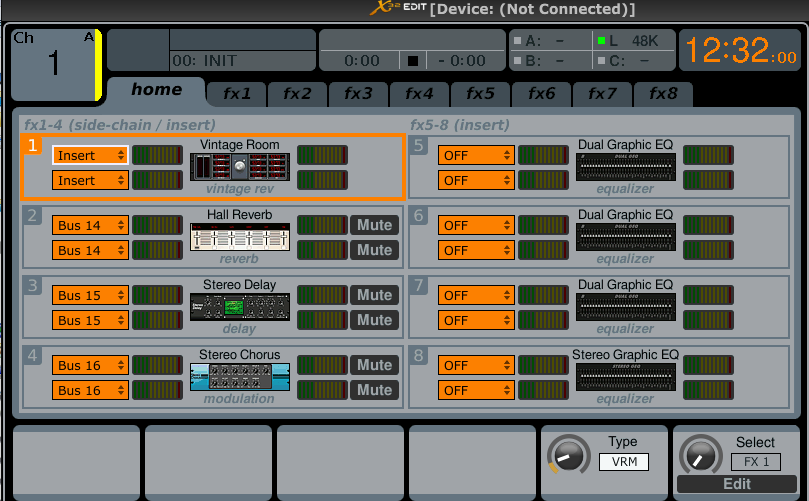Open slot 4 lower Bus 16 dropdown
Screen dimensions: 809x501
[90, 391]
